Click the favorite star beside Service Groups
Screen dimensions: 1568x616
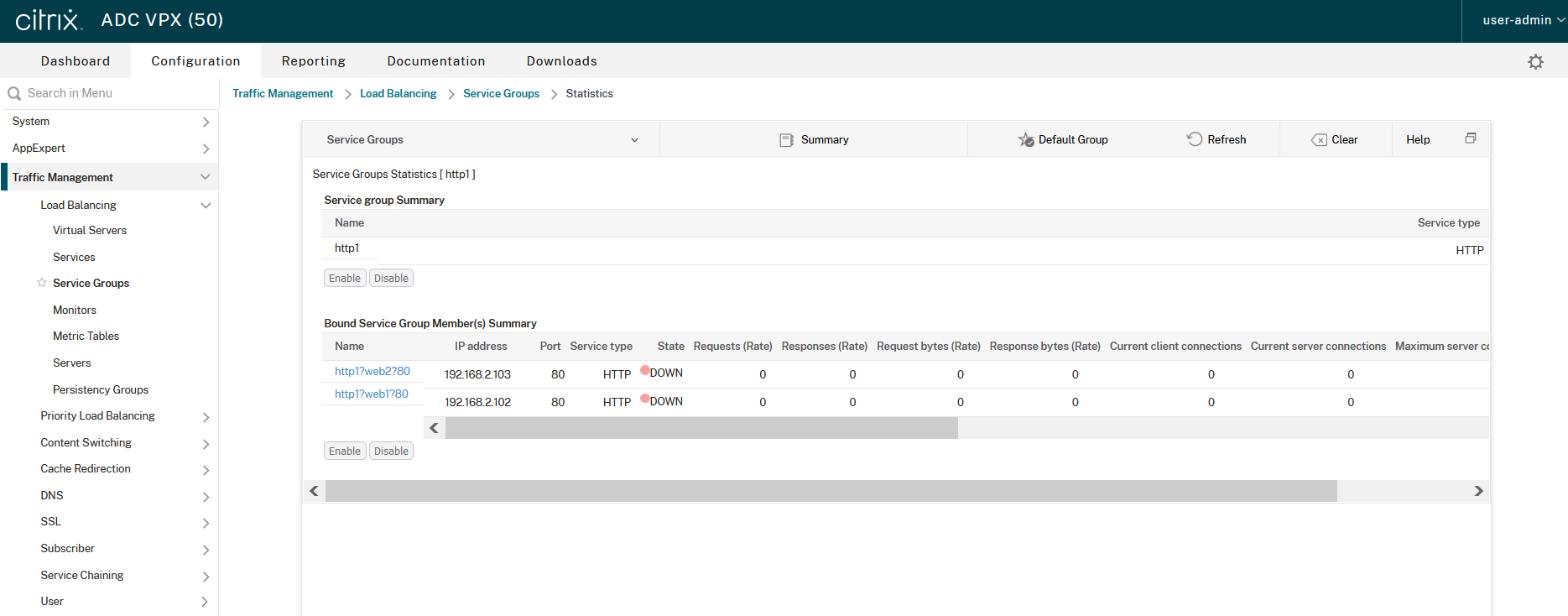[42, 283]
